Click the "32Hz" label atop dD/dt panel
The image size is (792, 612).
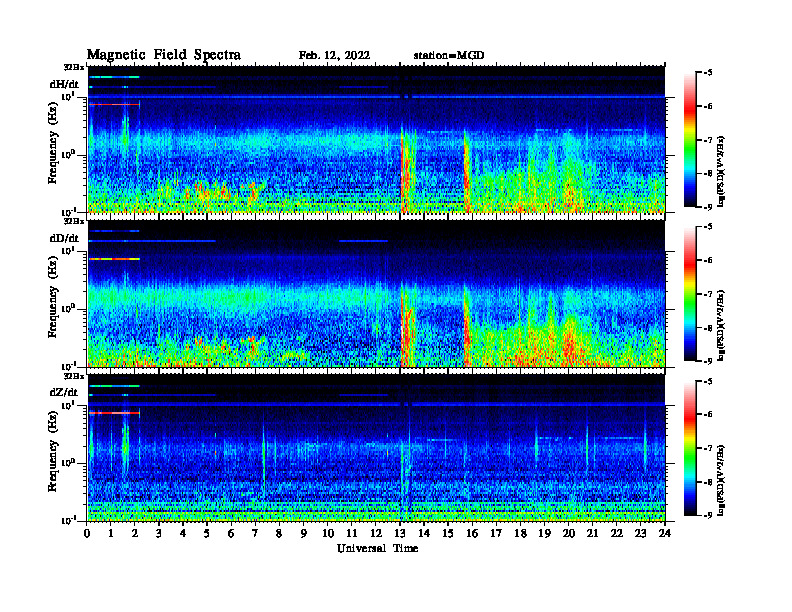coord(74,221)
